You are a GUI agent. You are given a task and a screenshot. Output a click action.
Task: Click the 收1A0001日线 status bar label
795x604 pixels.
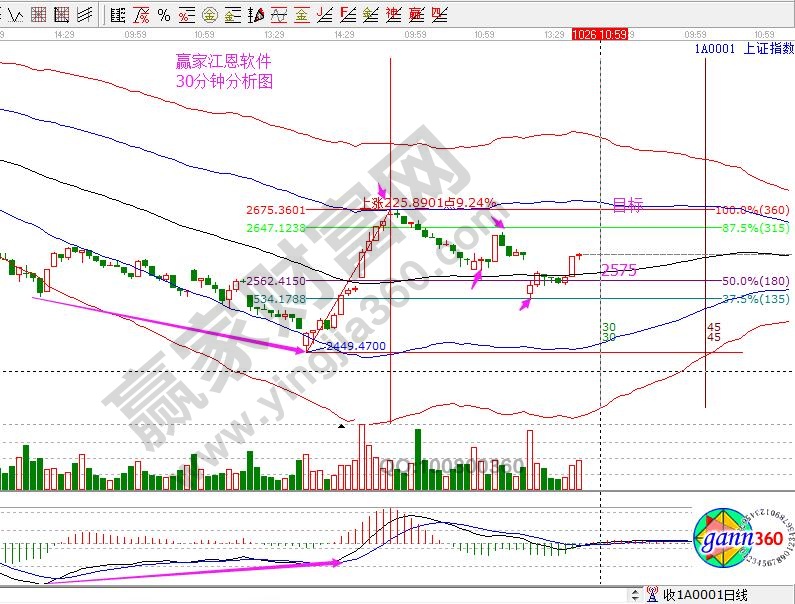[x=706, y=595]
